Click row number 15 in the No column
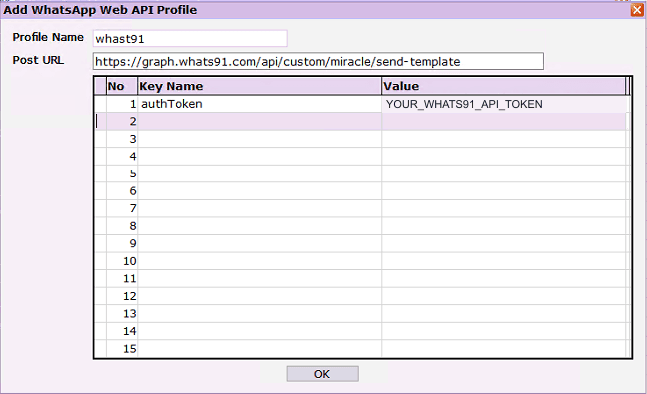The width and height of the screenshot is (647, 394). pyautogui.click(x=122, y=349)
